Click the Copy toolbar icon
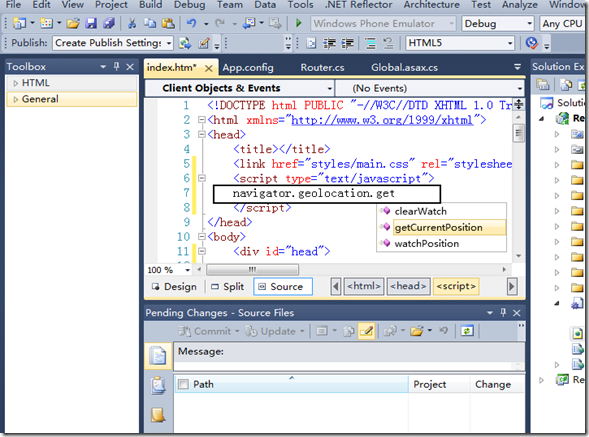This screenshot has height=437, width=589. click(x=150, y=24)
